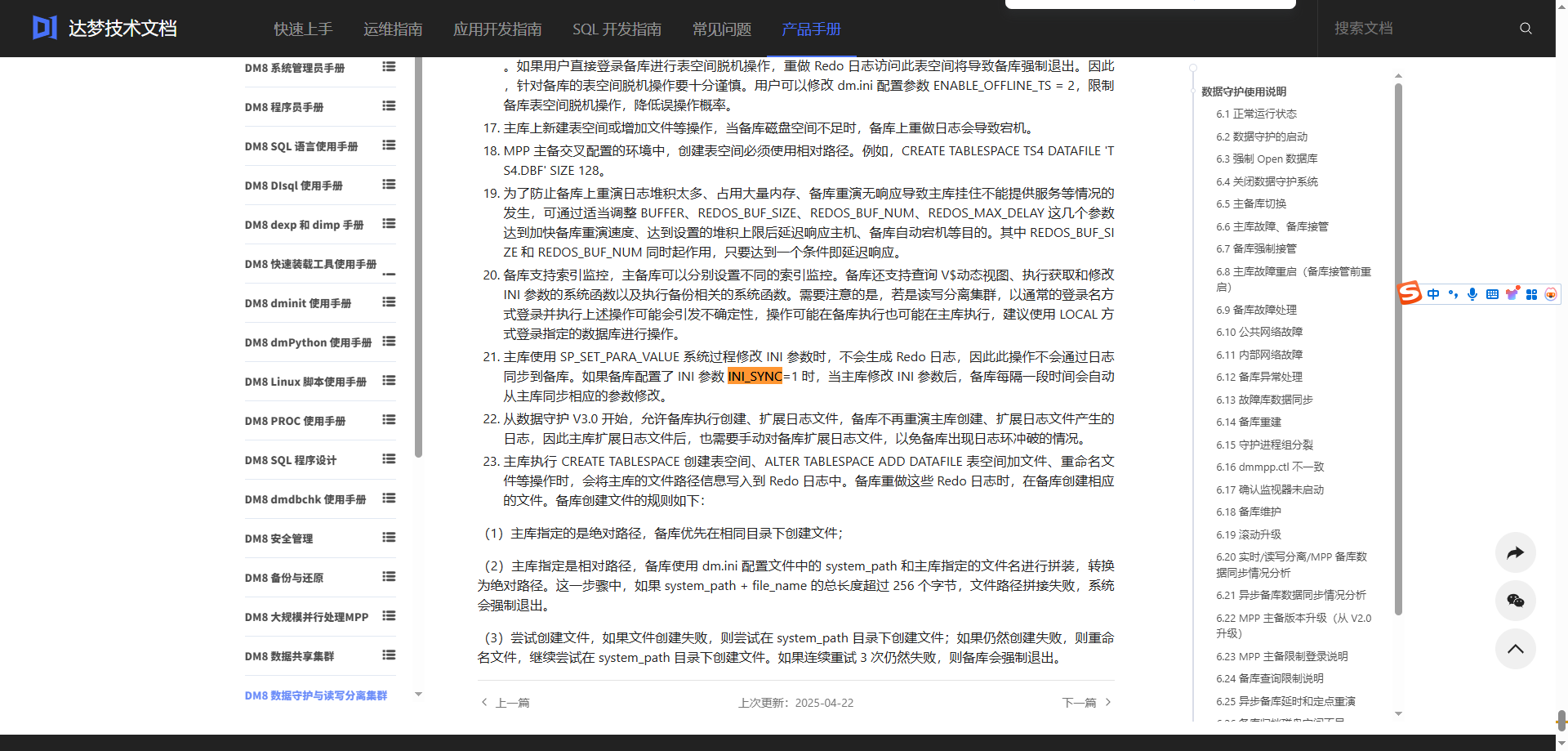Click list icon beside DM8 大规模并行处理MPP

tap(389, 616)
